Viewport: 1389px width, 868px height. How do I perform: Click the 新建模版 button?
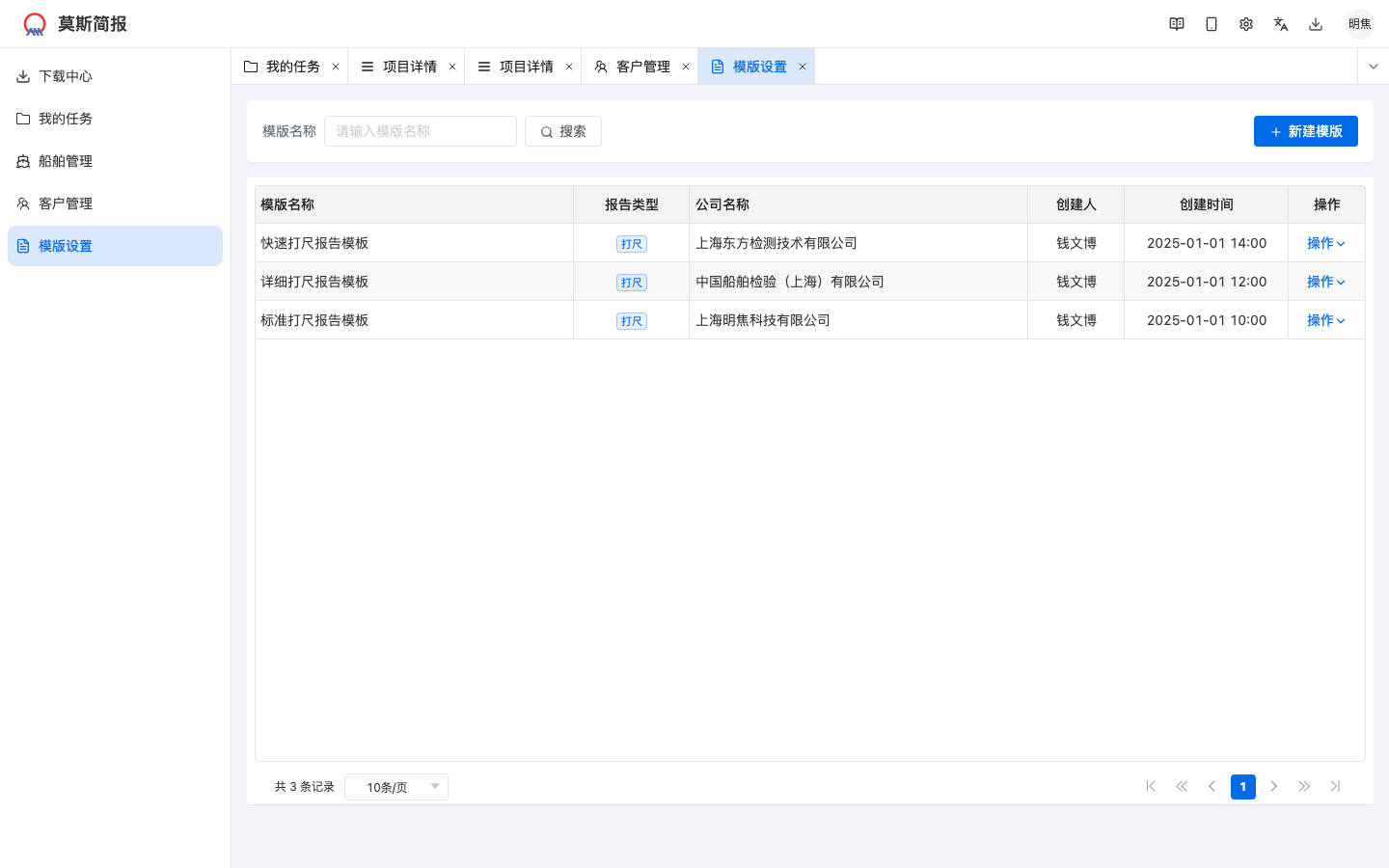[x=1305, y=131]
